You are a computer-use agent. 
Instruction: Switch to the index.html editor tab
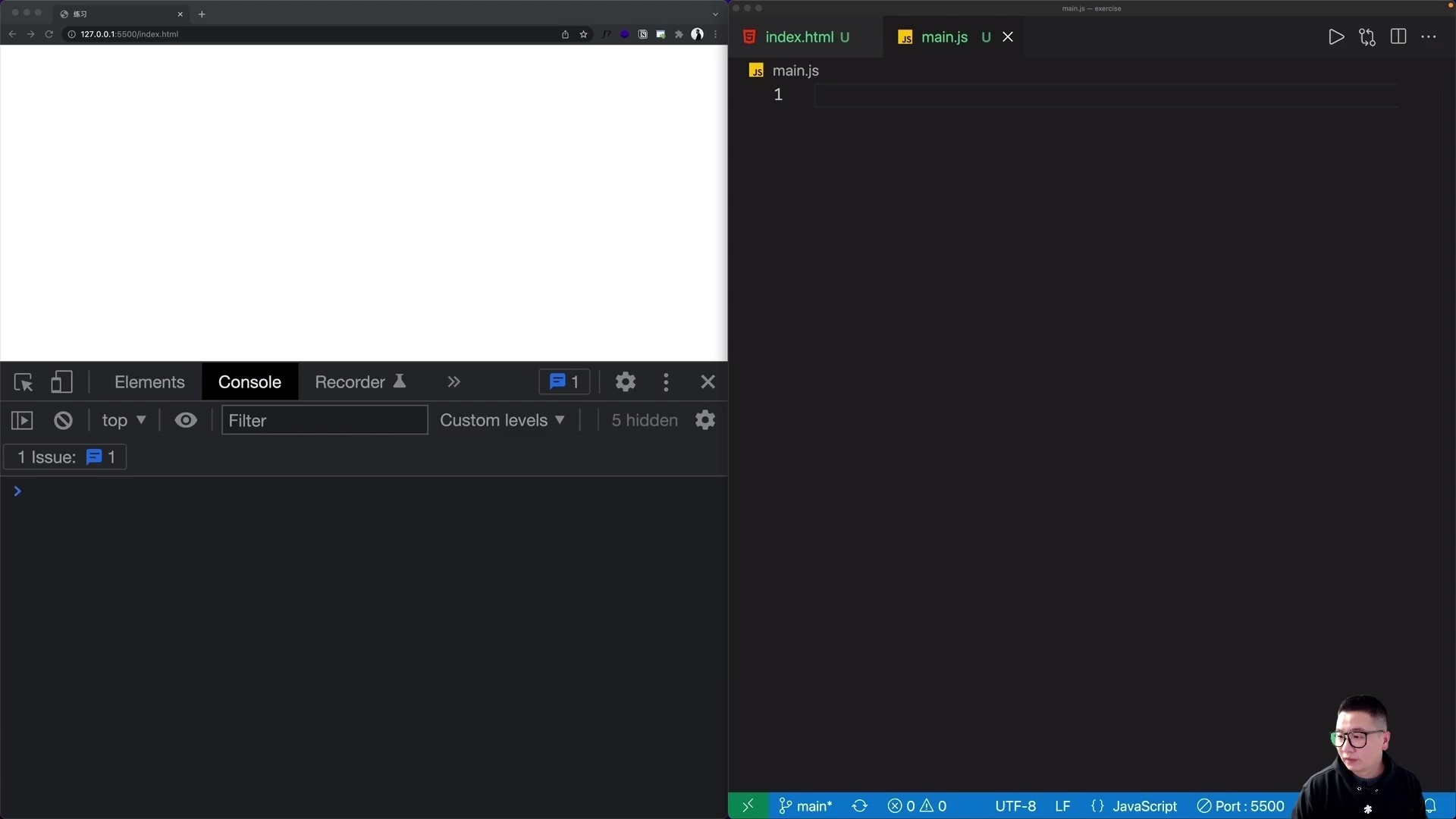pyautogui.click(x=807, y=37)
